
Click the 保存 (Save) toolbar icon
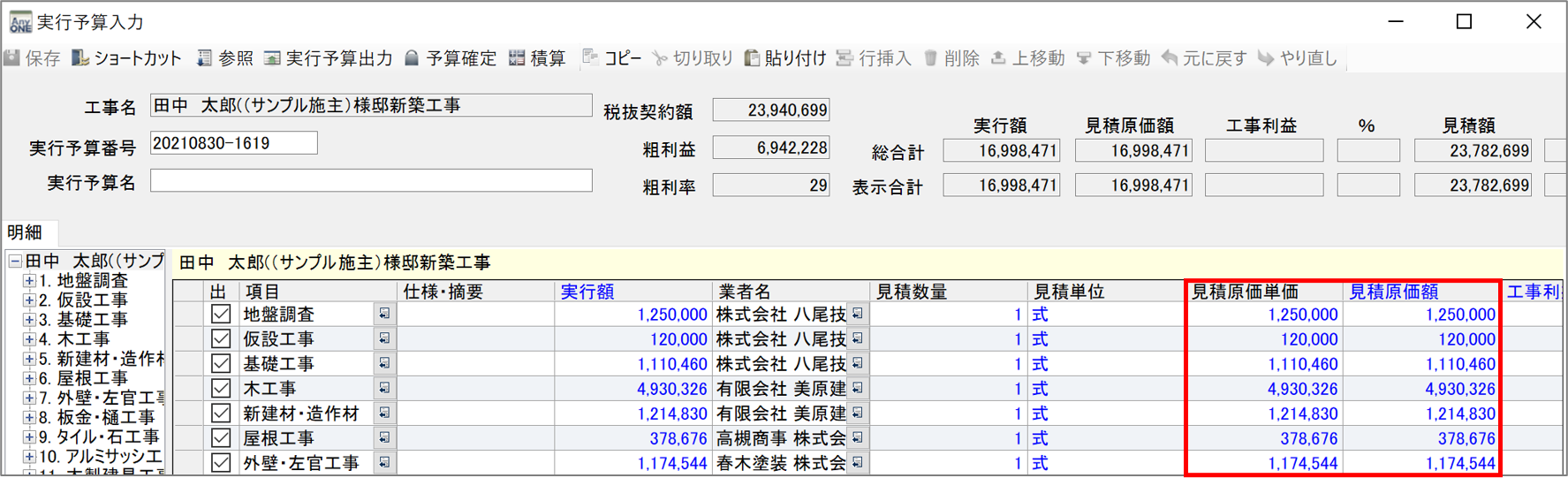click(12, 58)
